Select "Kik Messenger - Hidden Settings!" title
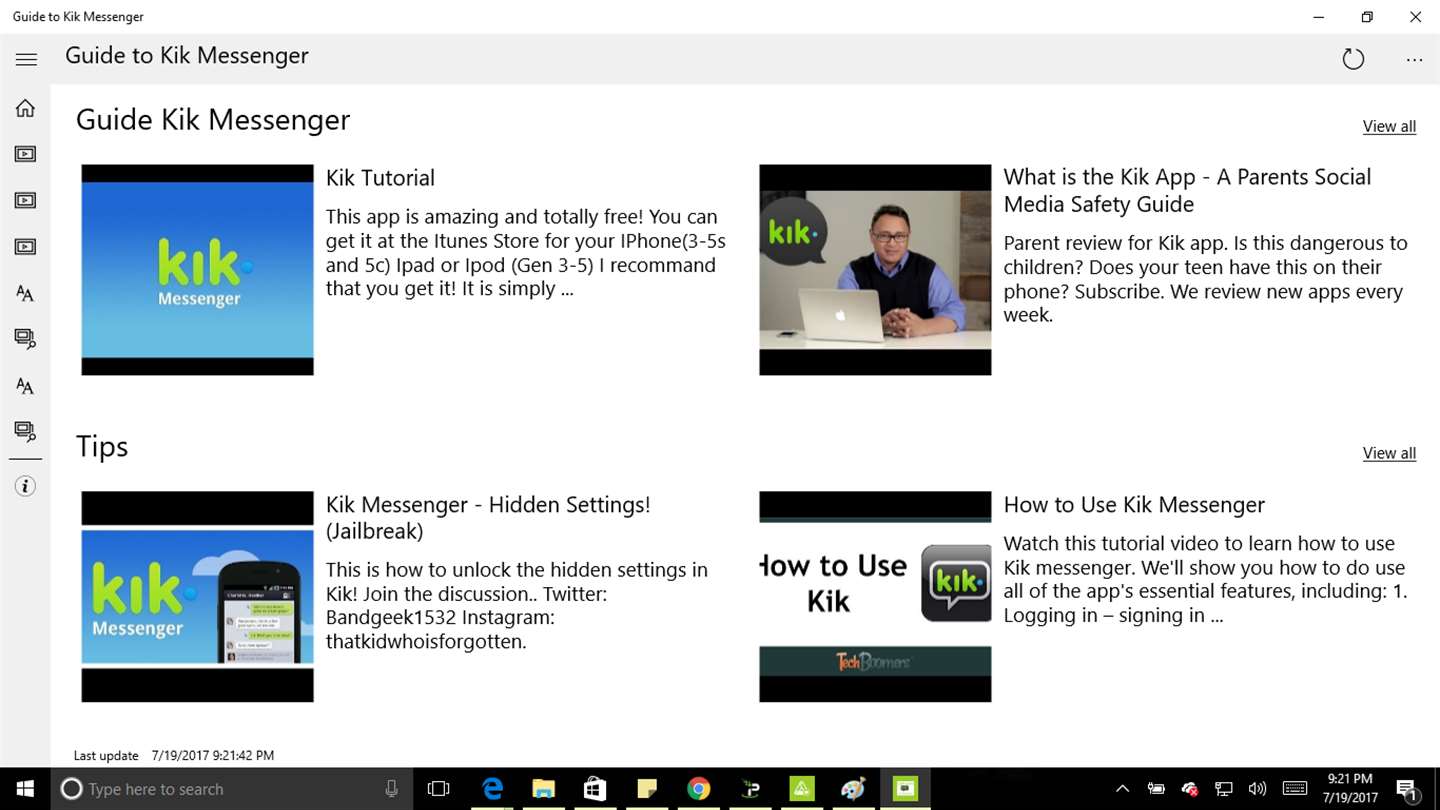Image resolution: width=1440 pixels, height=810 pixels. click(488, 517)
